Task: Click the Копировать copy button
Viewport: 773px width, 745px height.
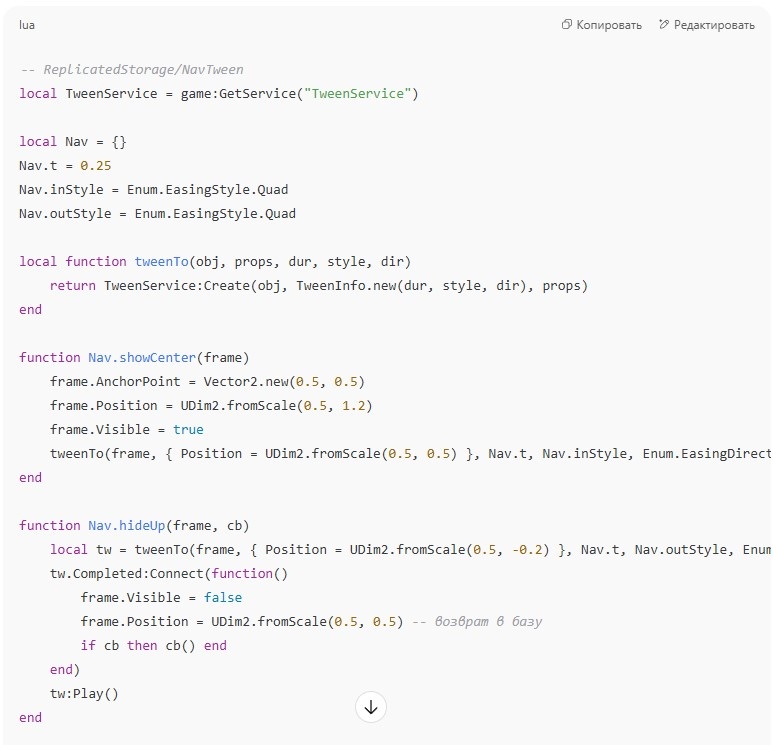Action: [601, 25]
